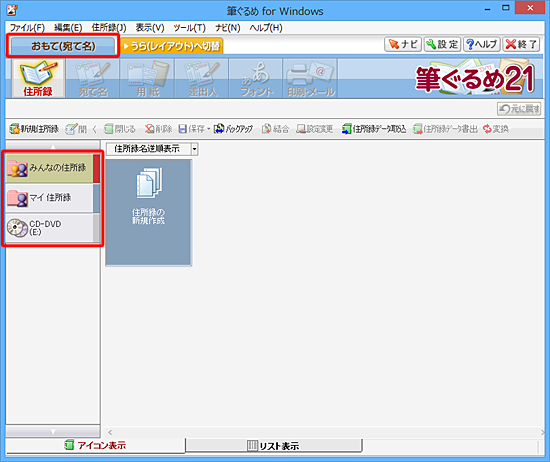Open 設定 settings button
The image size is (550, 462).
click(442, 45)
